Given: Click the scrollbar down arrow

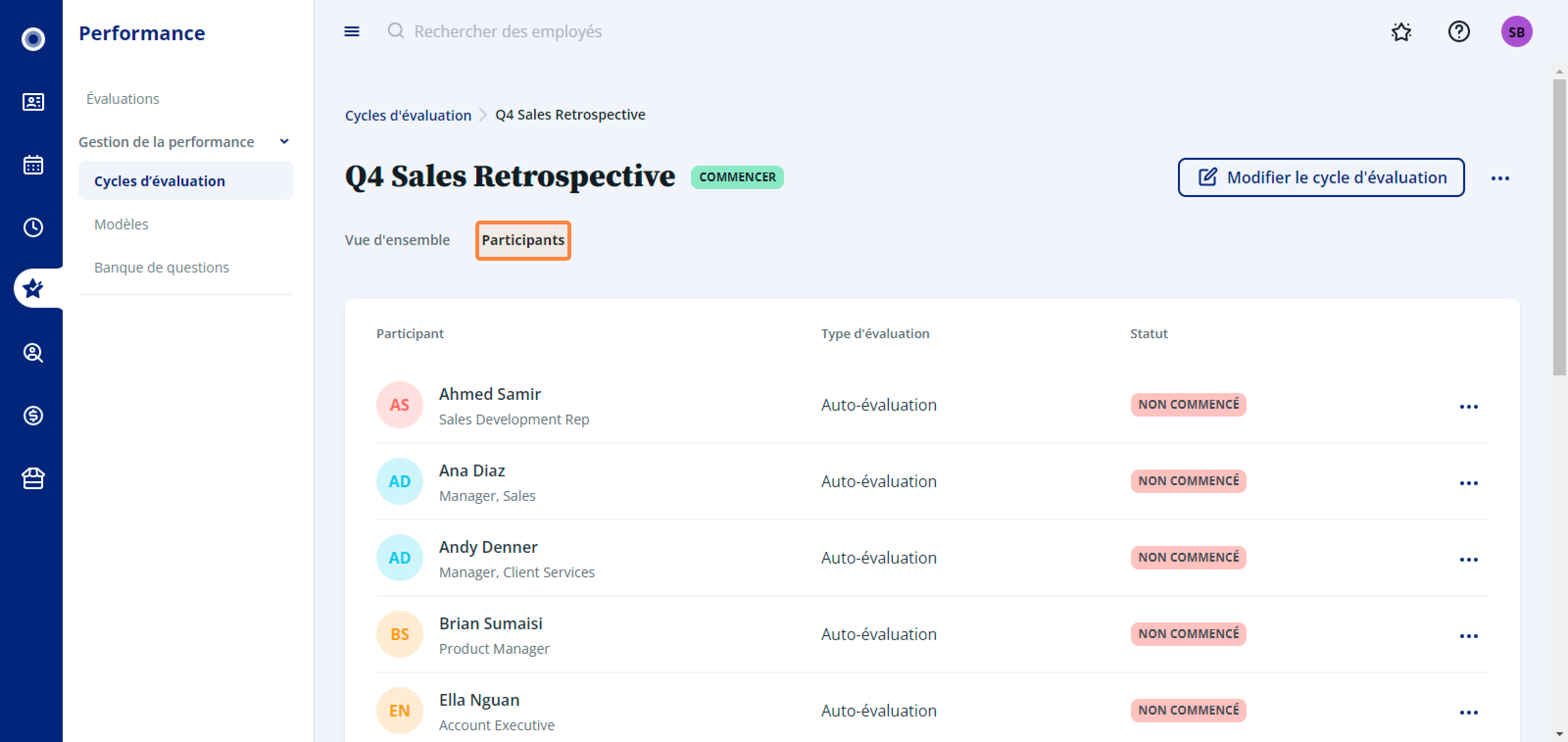Looking at the screenshot, I should [x=1559, y=734].
